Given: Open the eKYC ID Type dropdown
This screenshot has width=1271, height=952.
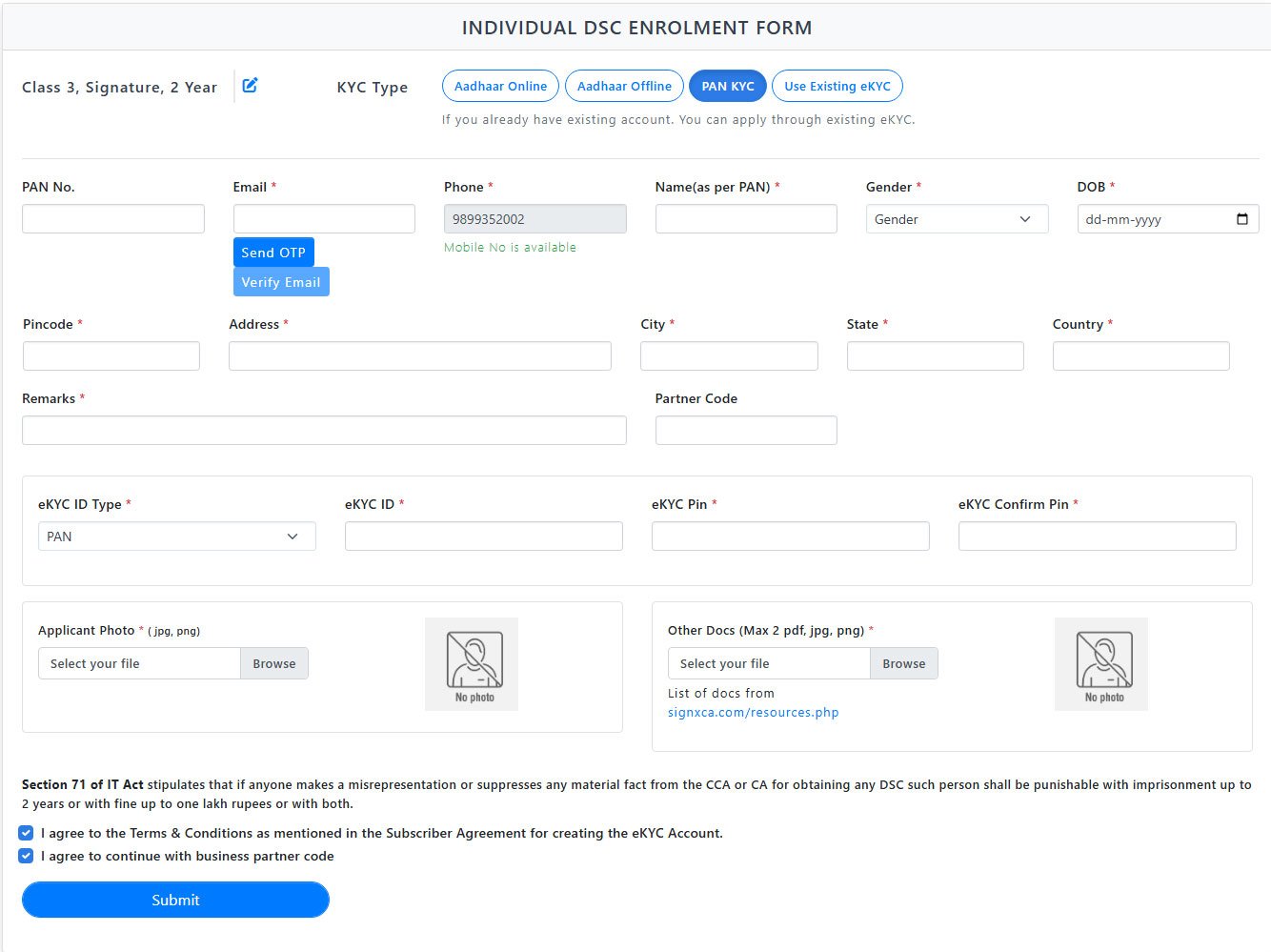Looking at the screenshot, I should [176, 537].
